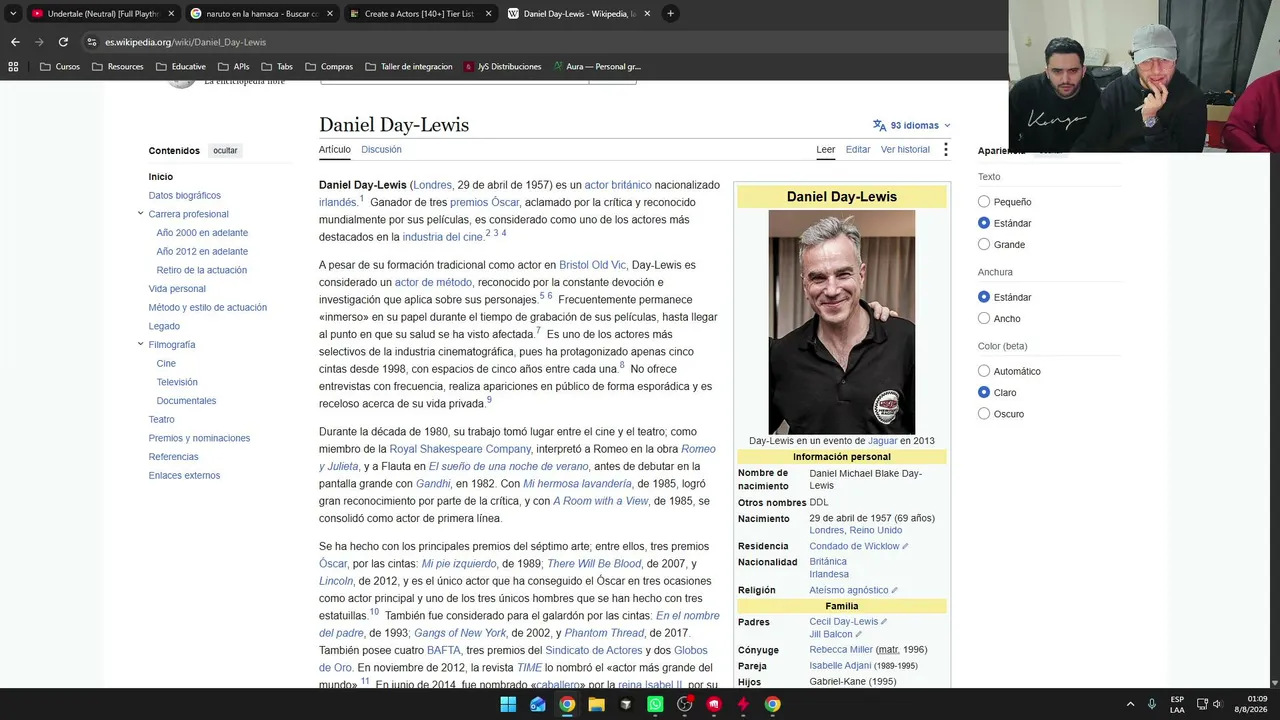Image resolution: width=1280 pixels, height=720 pixels.
Task: Collapse the Filmografía contents section
Action: 140,344
